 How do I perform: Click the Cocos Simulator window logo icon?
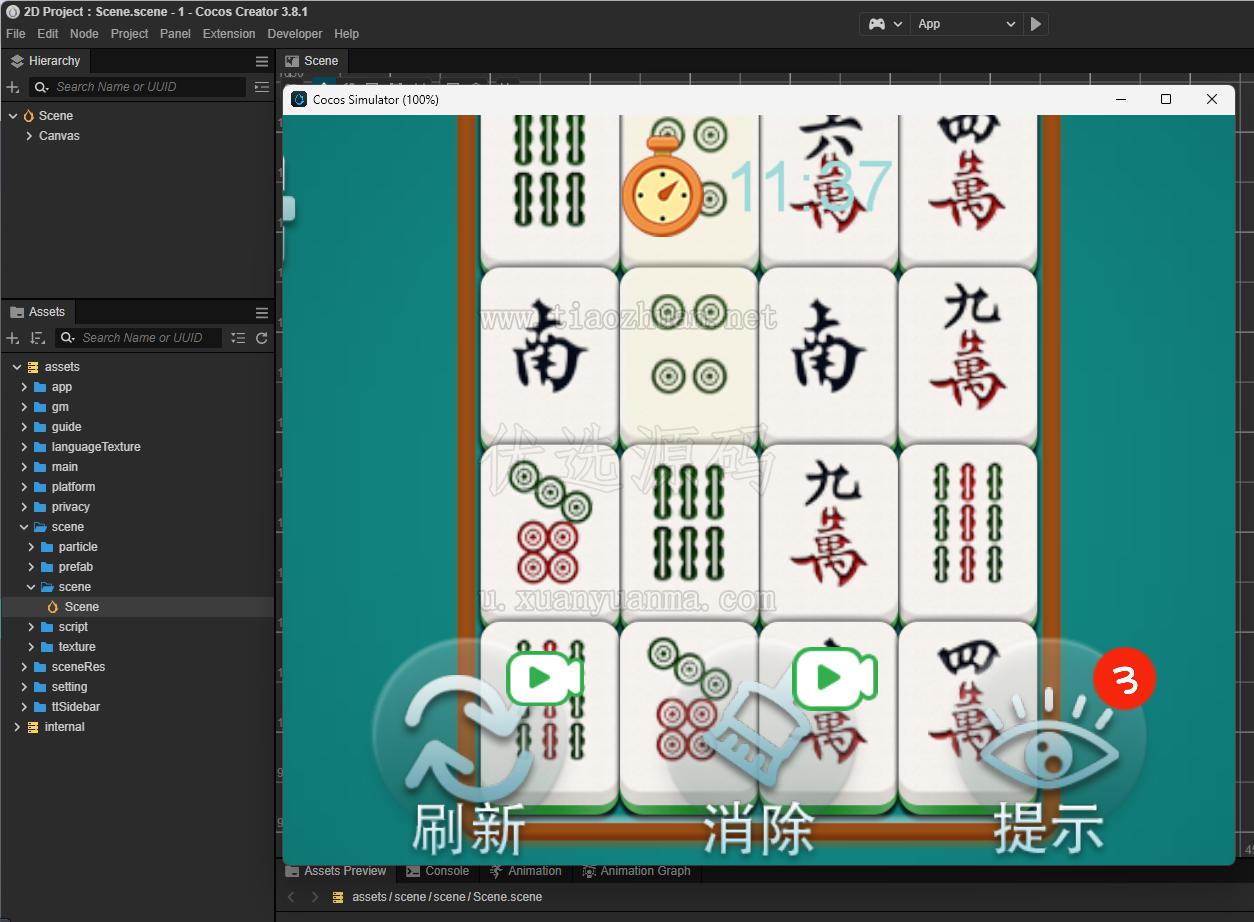[299, 99]
